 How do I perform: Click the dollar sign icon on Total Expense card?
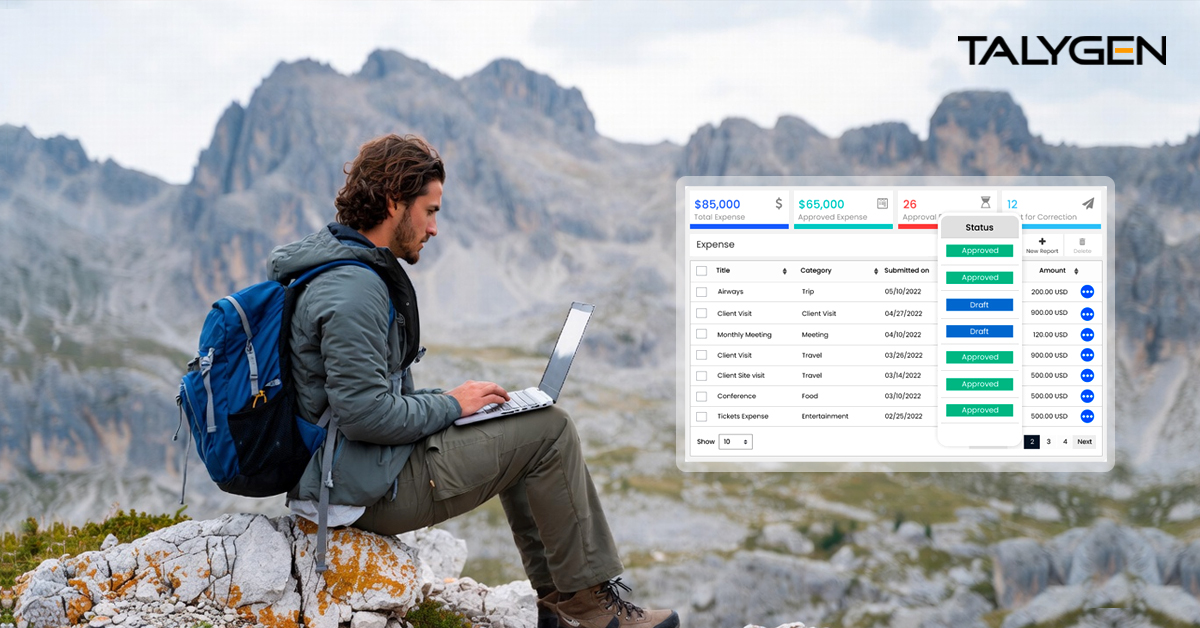[779, 204]
